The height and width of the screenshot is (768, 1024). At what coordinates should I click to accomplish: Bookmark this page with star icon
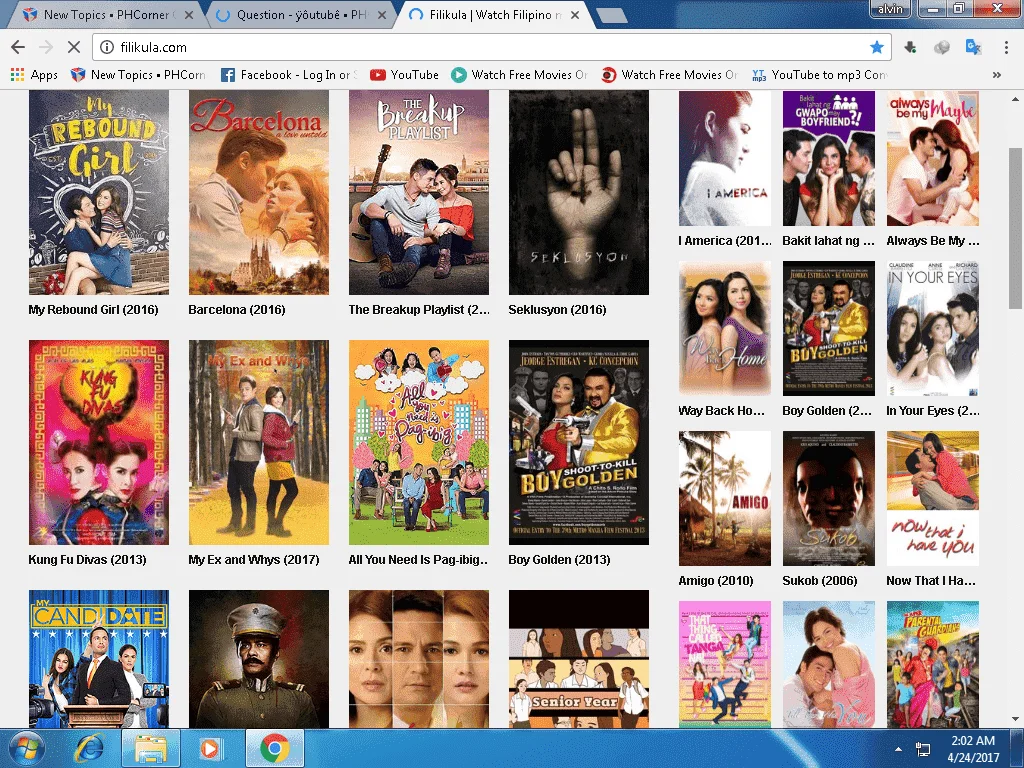876,47
